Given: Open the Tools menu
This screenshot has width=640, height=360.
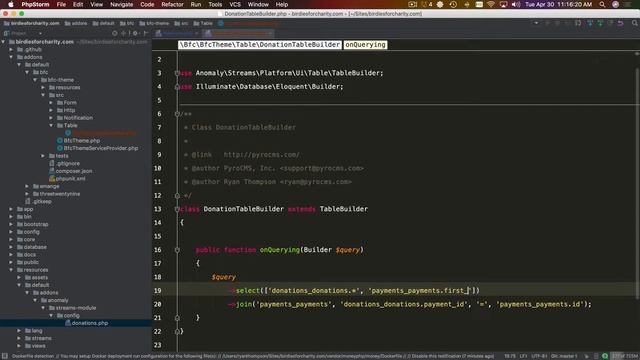Looking at the screenshot, I should pyautogui.click(x=215, y=4).
